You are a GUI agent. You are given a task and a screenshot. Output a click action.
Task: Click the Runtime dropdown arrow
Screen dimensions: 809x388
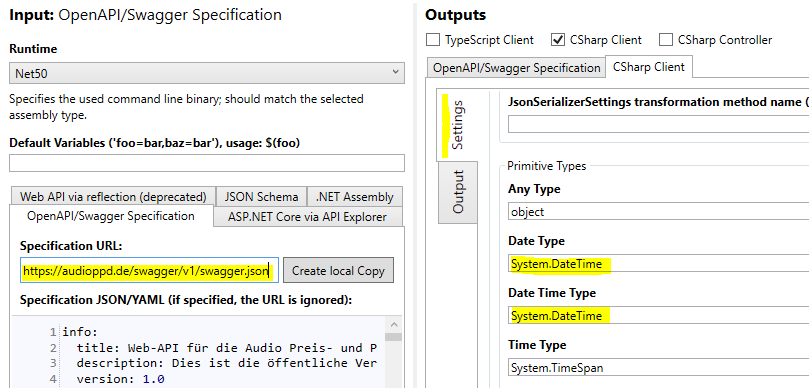[395, 73]
